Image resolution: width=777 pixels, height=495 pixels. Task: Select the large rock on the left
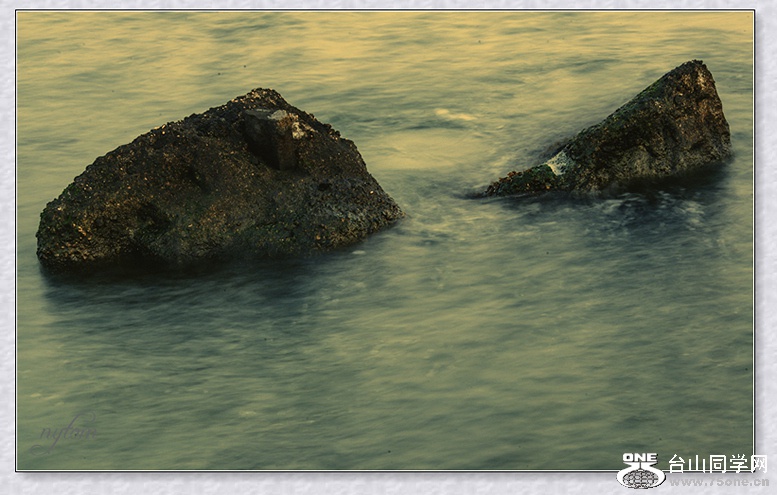pos(210,190)
